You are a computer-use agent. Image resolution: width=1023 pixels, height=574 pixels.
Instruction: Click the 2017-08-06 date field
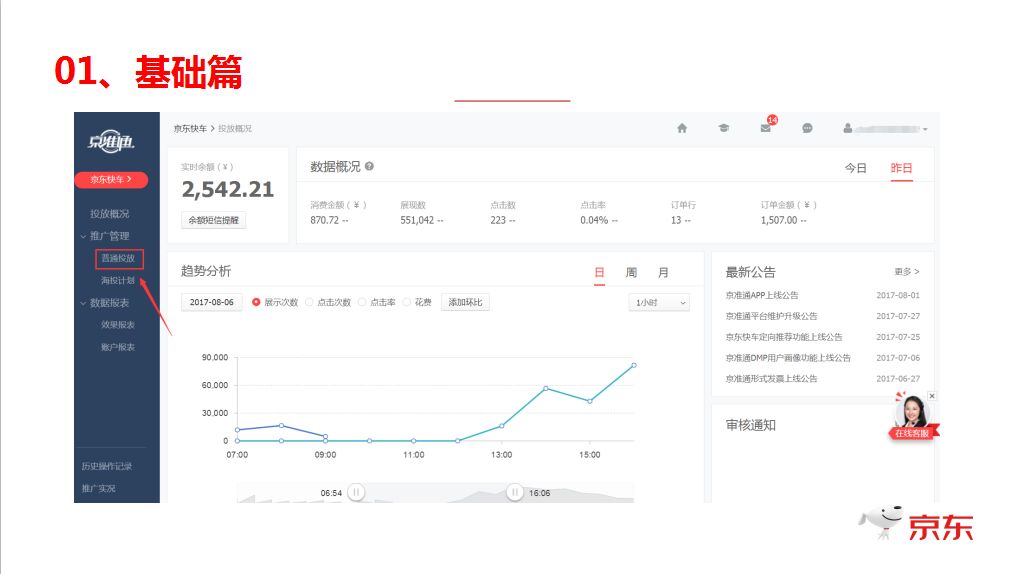click(211, 302)
